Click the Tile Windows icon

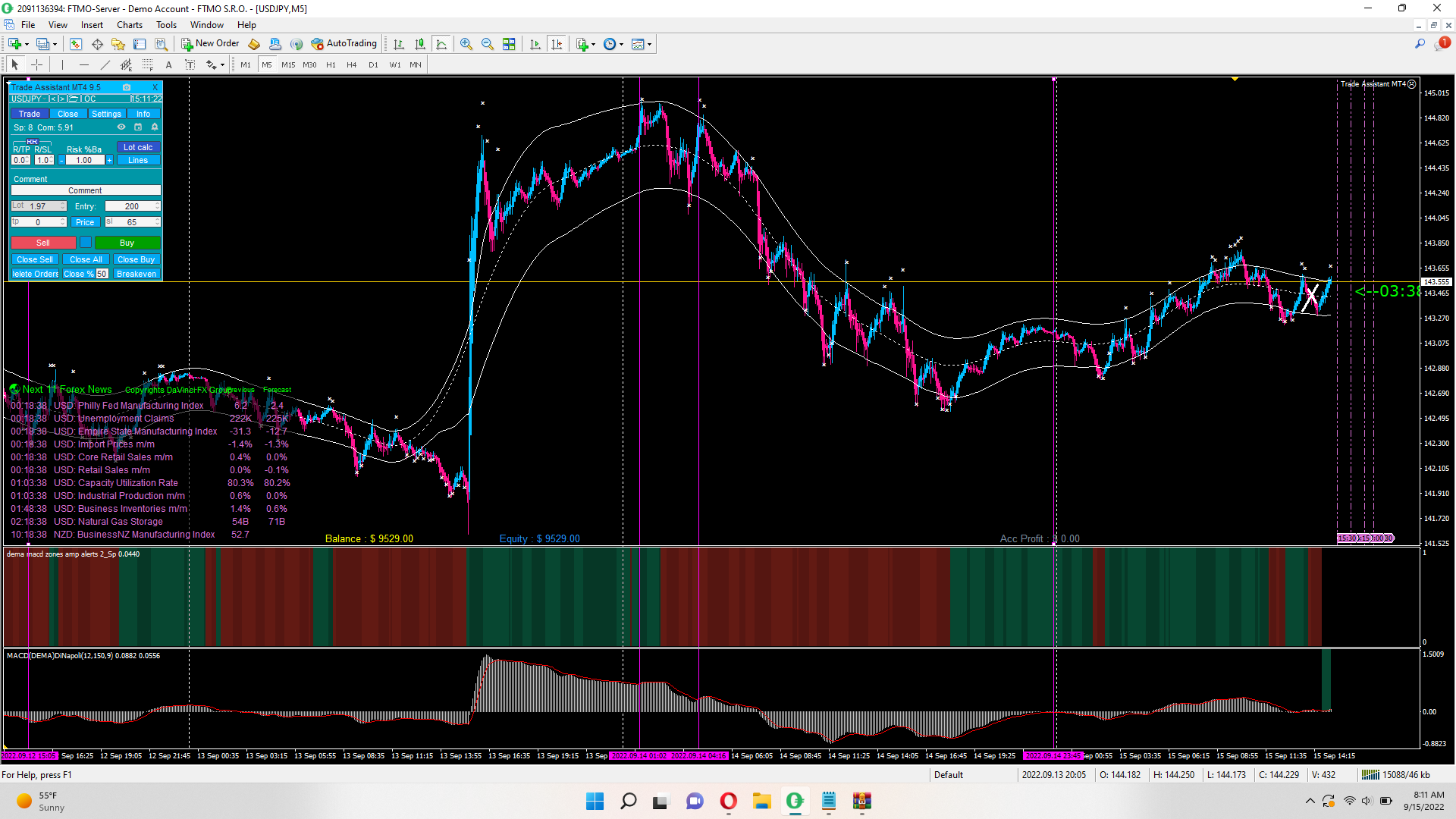point(509,44)
